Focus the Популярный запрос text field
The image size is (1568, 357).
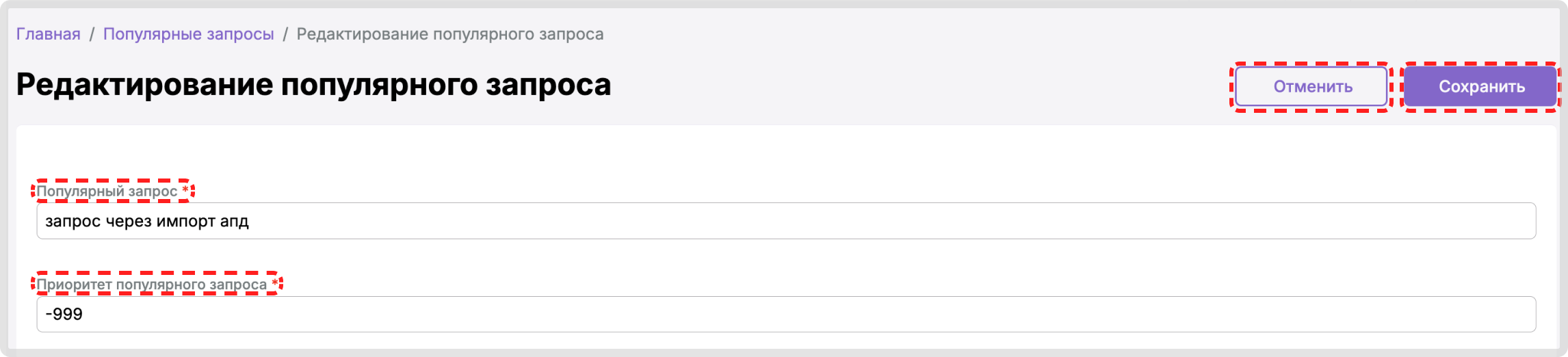tap(785, 221)
